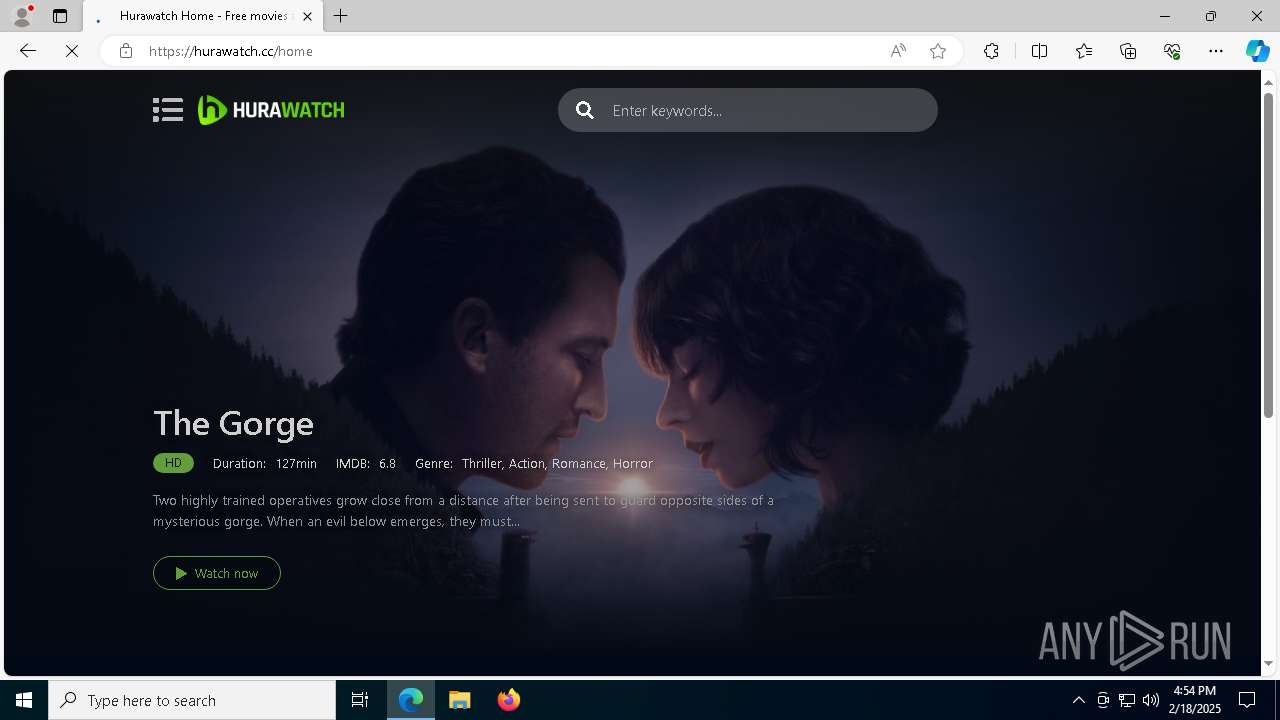Open Microsoft Edge from taskbar

[x=411, y=700]
